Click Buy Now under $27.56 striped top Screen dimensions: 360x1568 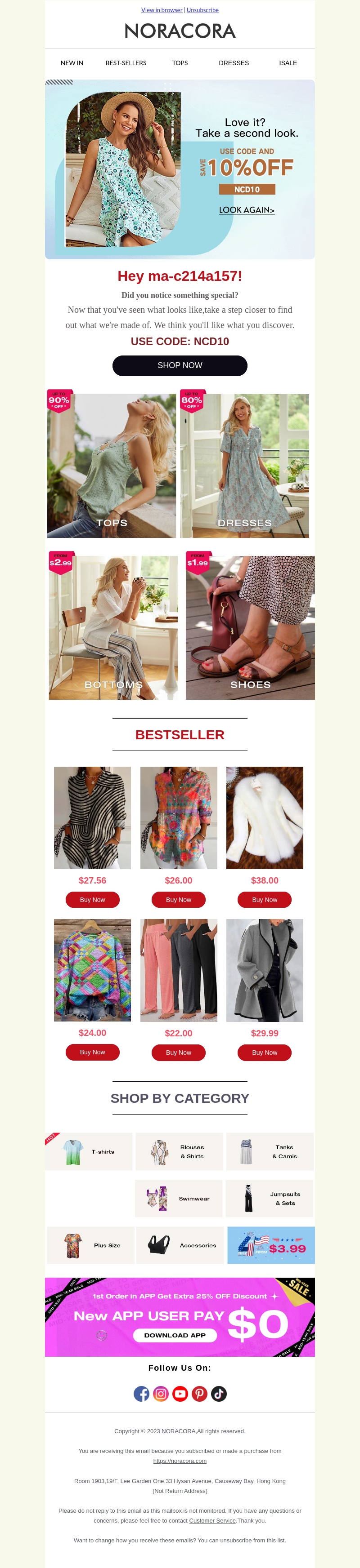click(93, 899)
